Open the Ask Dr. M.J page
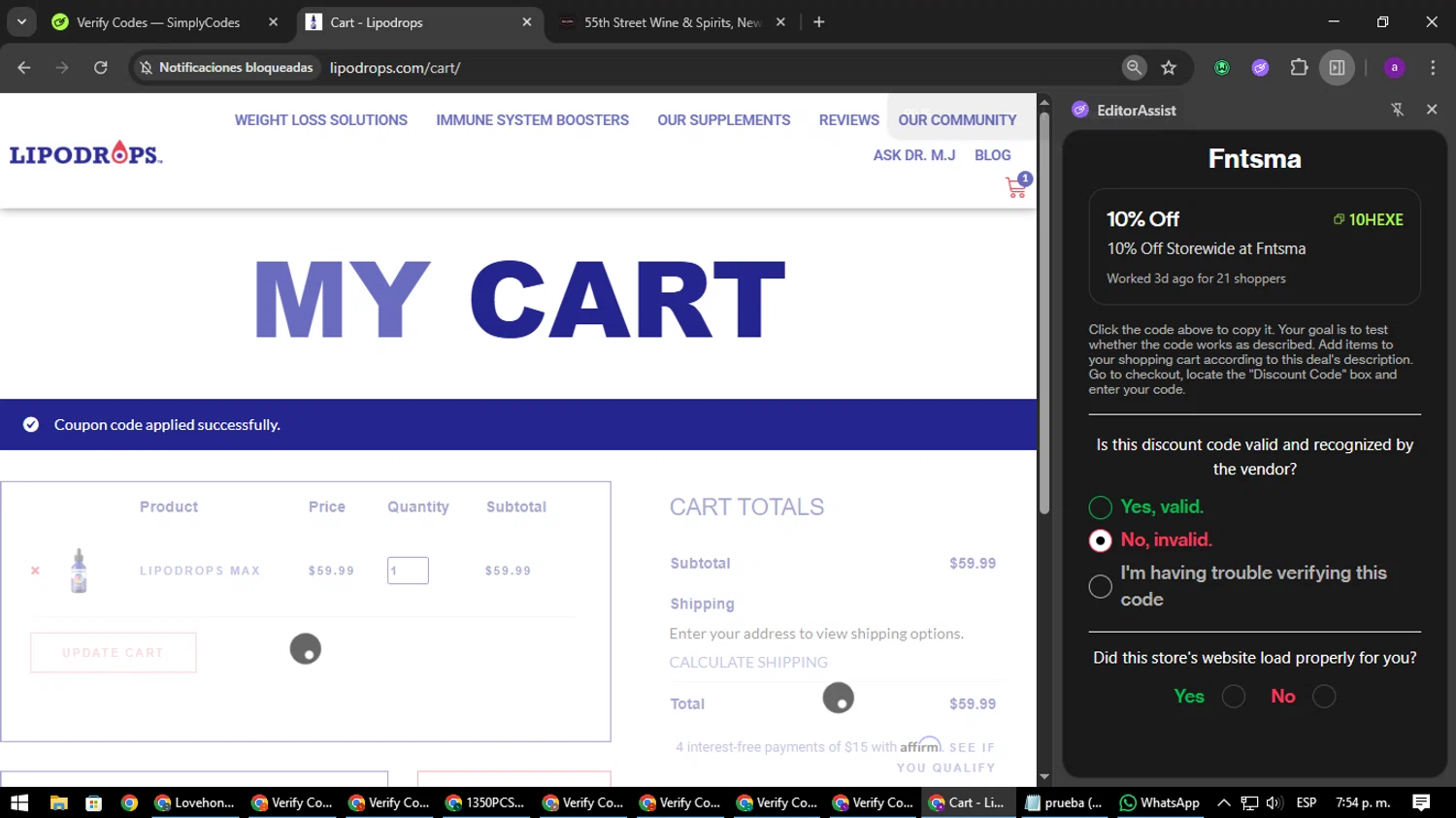 (x=914, y=155)
